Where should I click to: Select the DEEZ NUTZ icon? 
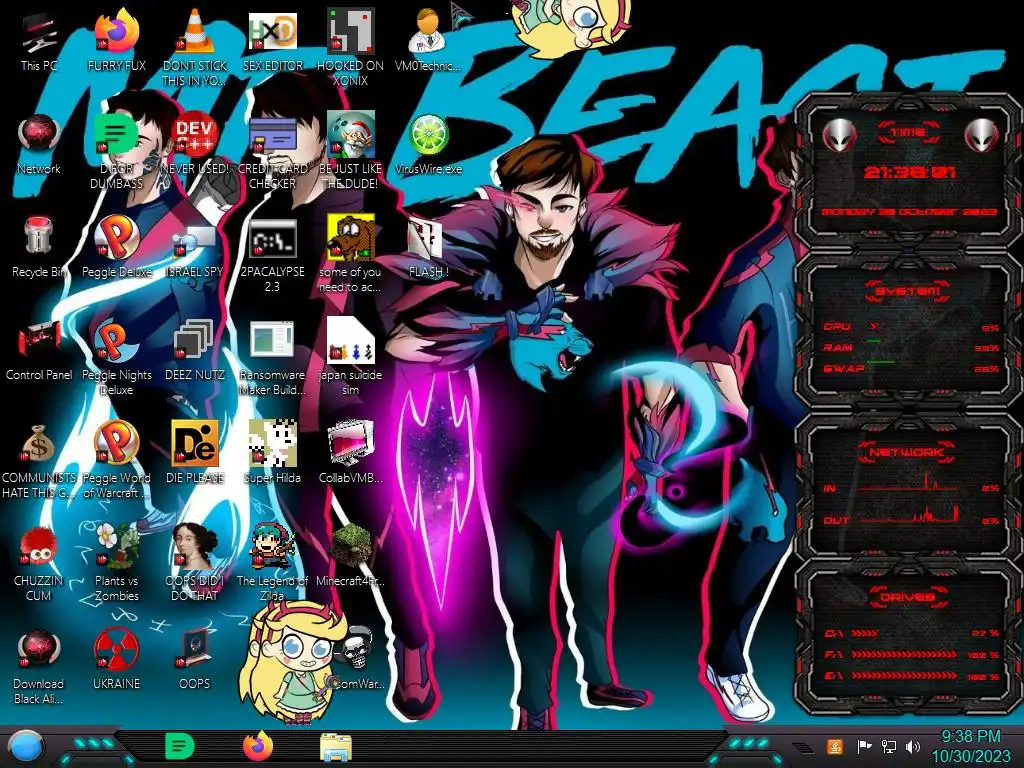(x=195, y=340)
